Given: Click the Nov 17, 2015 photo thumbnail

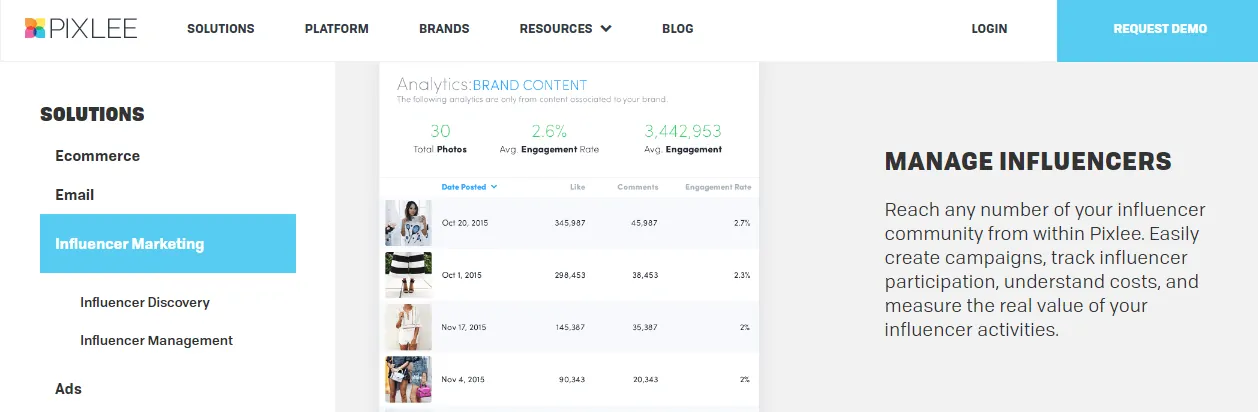Looking at the screenshot, I should [408, 327].
